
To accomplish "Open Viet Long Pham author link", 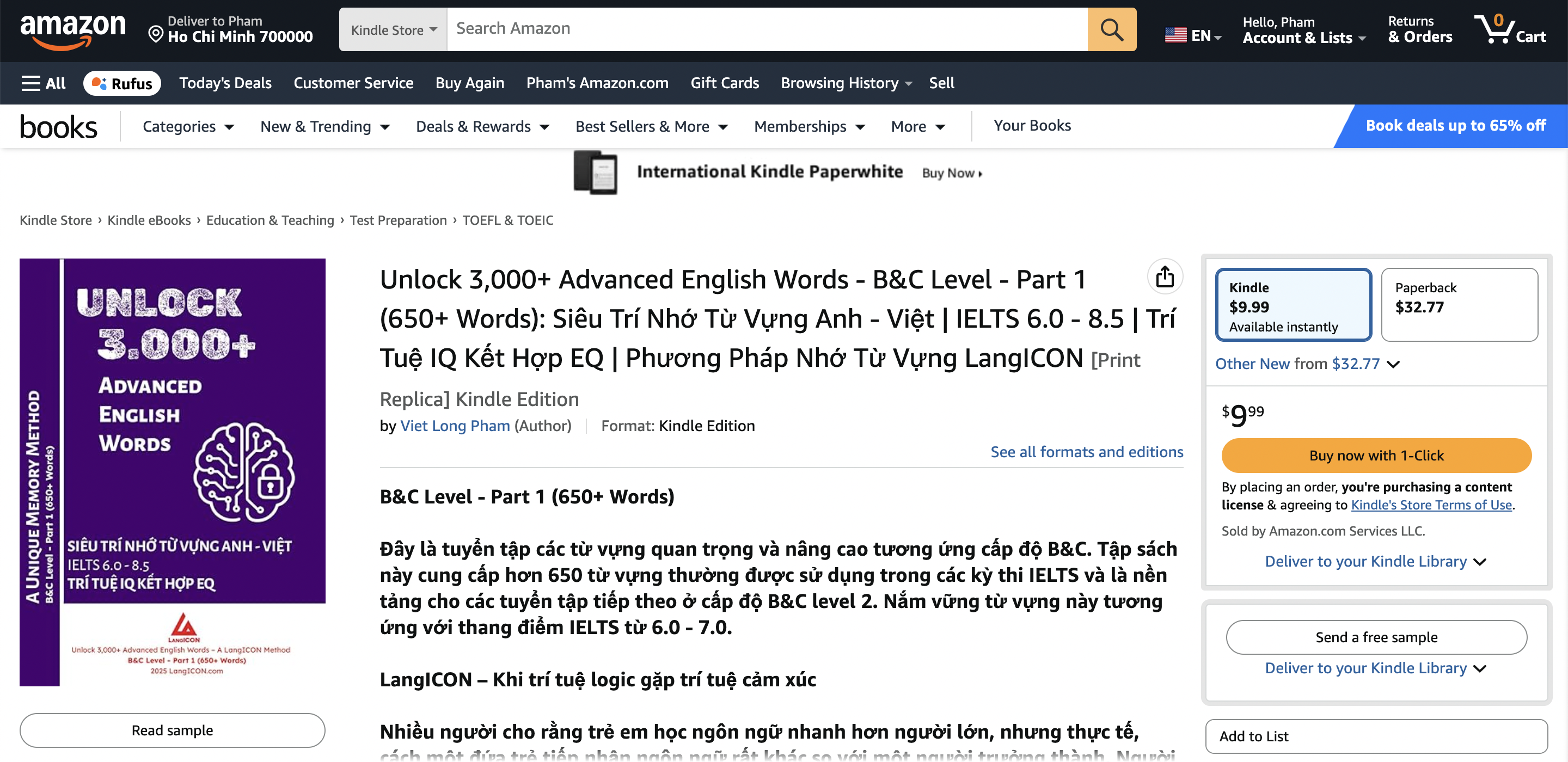I will tap(455, 426).
